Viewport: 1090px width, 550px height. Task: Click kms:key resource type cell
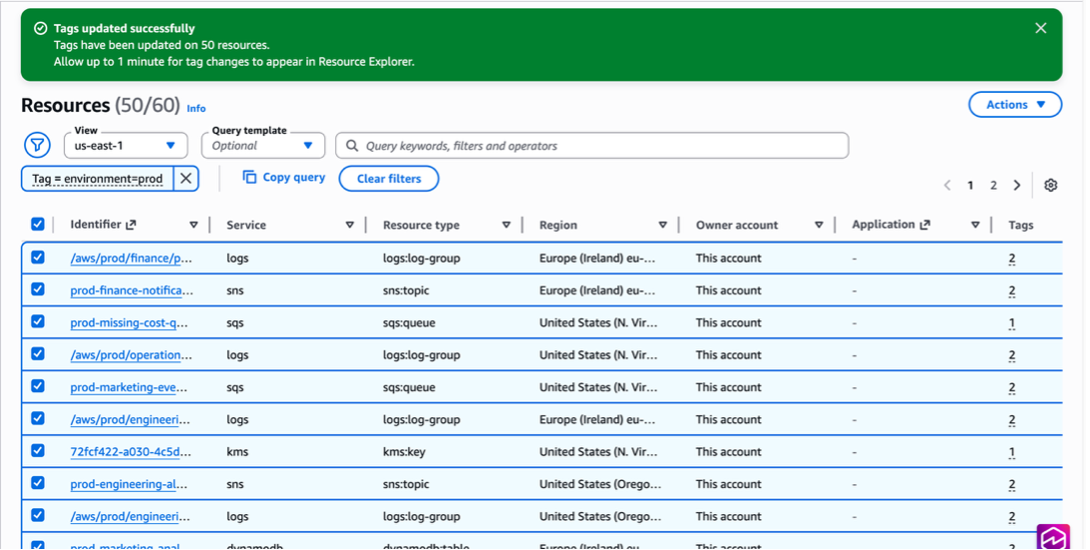click(x=404, y=452)
